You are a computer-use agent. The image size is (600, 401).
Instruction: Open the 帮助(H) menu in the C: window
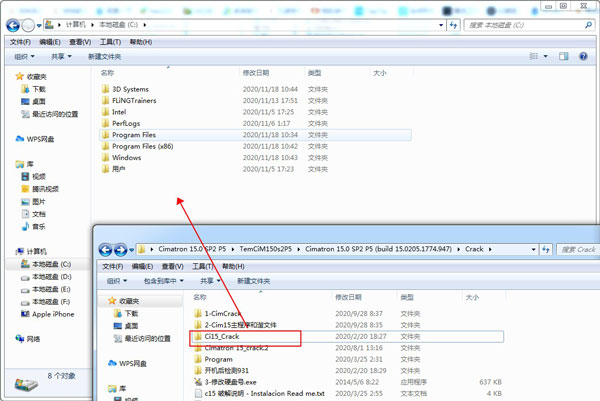(x=141, y=42)
